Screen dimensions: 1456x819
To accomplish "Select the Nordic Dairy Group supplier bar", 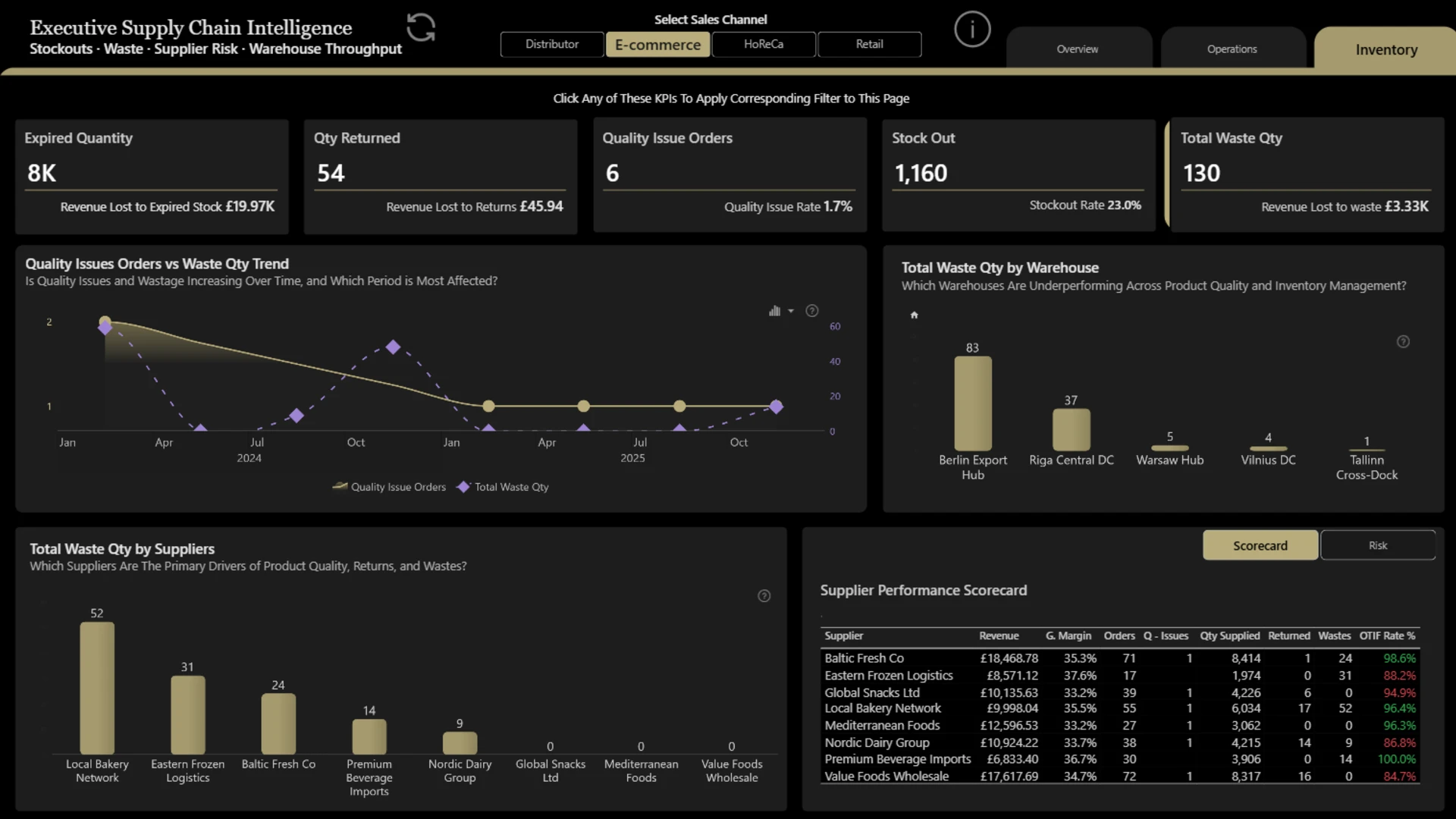I will 460,742.
